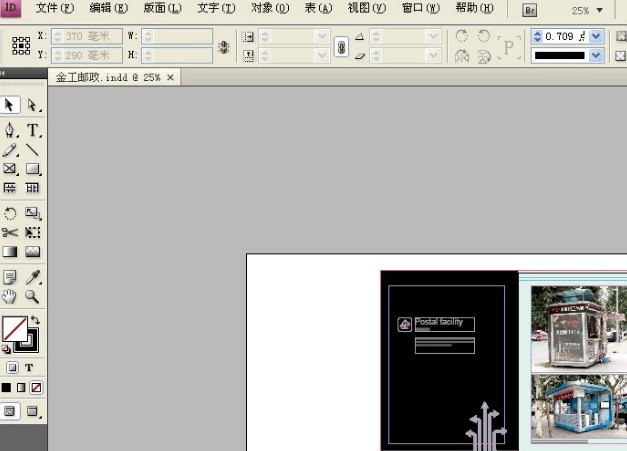This screenshot has width=627, height=451.
Task: Select the Eyedropper tool
Action: pyautogui.click(x=32, y=277)
